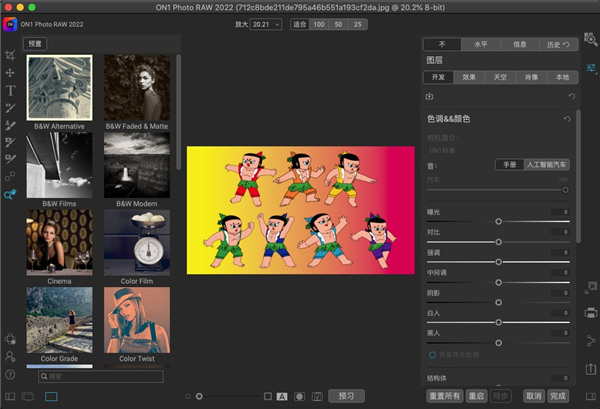Click the reset-all arrow above Tone & Color
This screenshot has height=409, width=600.
tap(572, 96)
